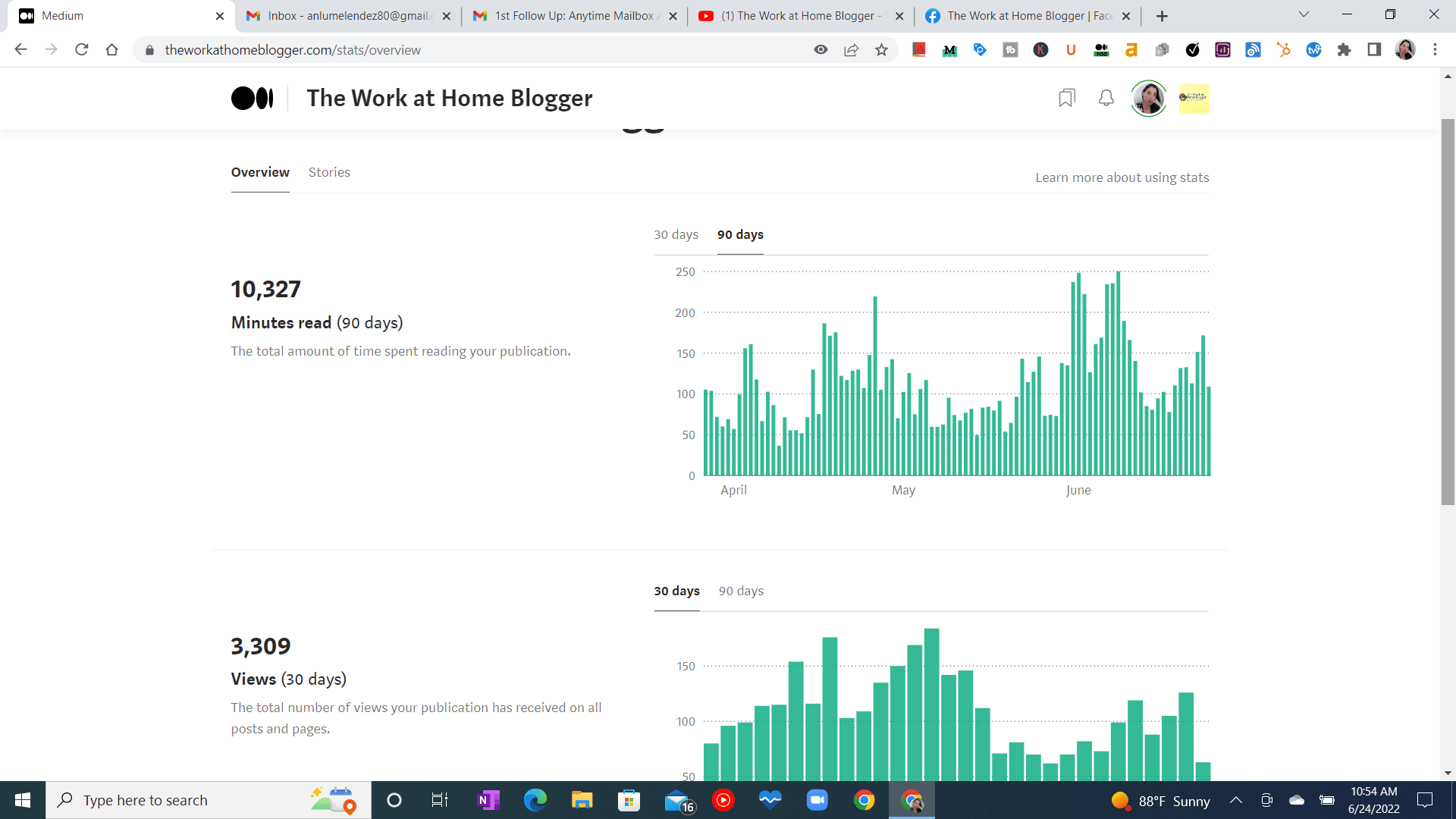1456x819 pixels.
Task: Click The Work at Home Blogger title
Action: pos(450,98)
